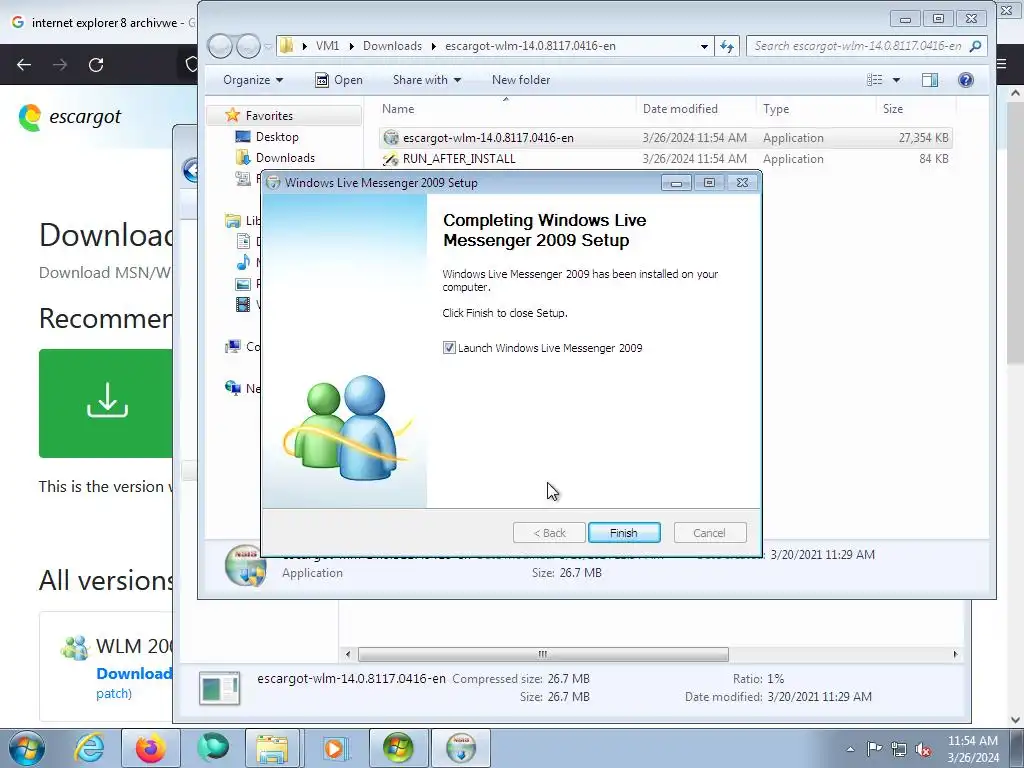Click Open in Explorer toolbar
The image size is (1024, 768).
tap(339, 80)
